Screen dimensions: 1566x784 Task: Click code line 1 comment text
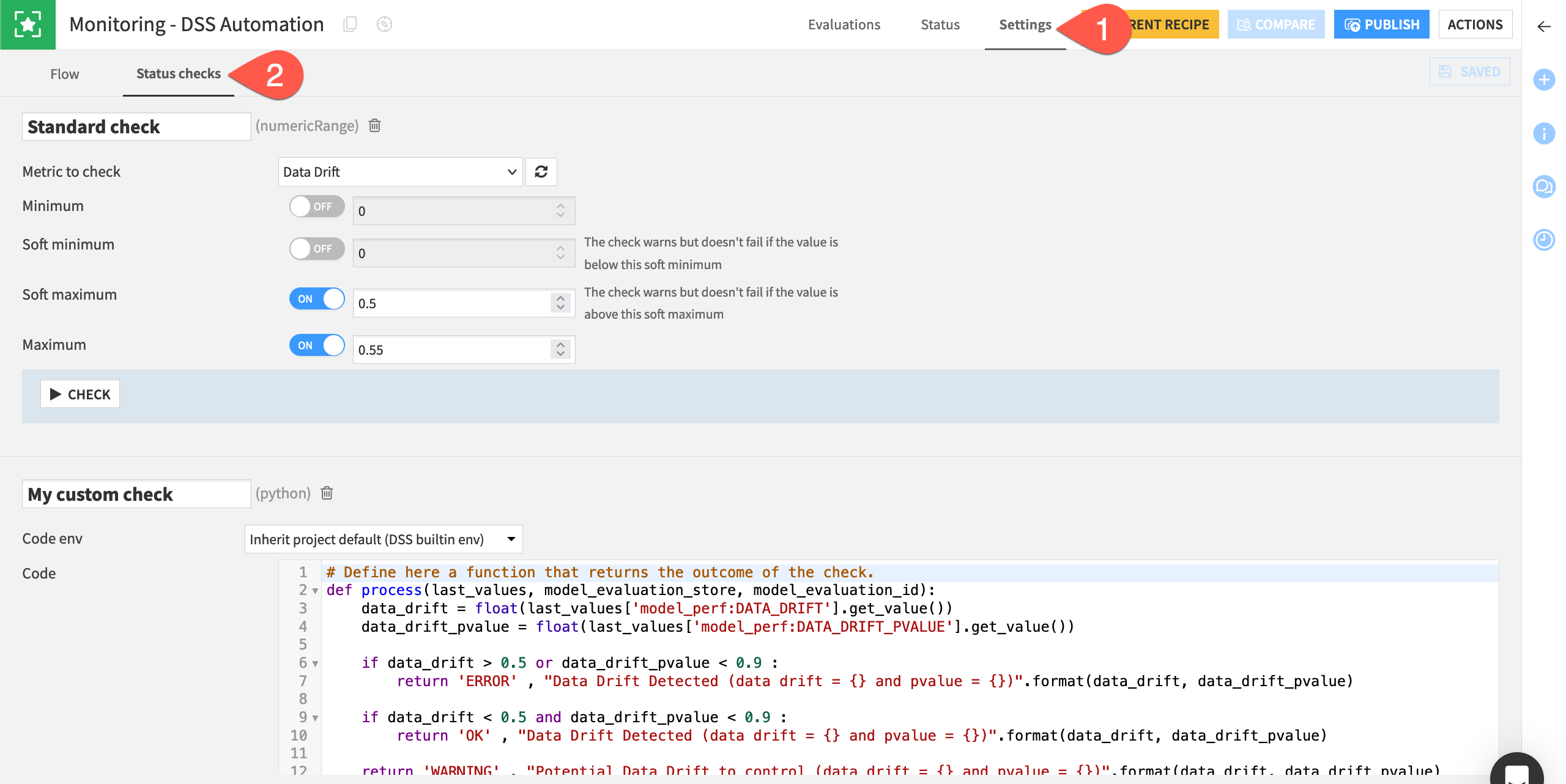[600, 572]
